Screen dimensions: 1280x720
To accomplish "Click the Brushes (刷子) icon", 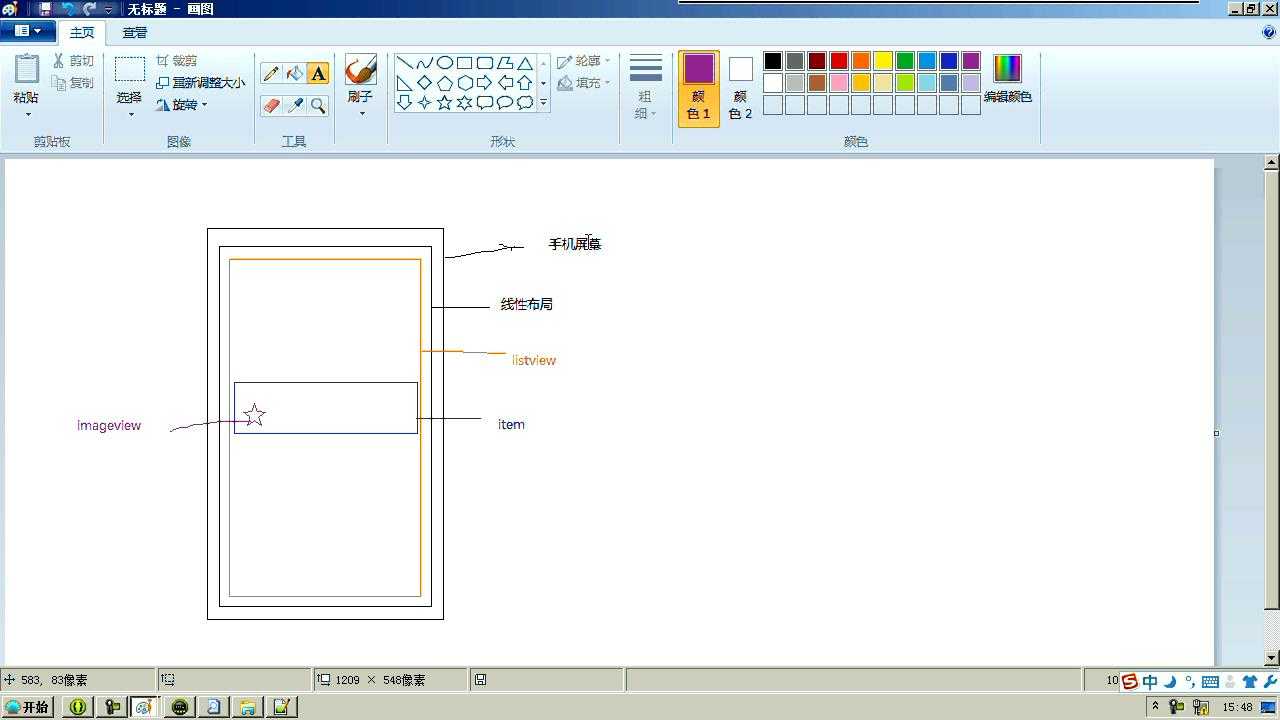I will [360, 70].
